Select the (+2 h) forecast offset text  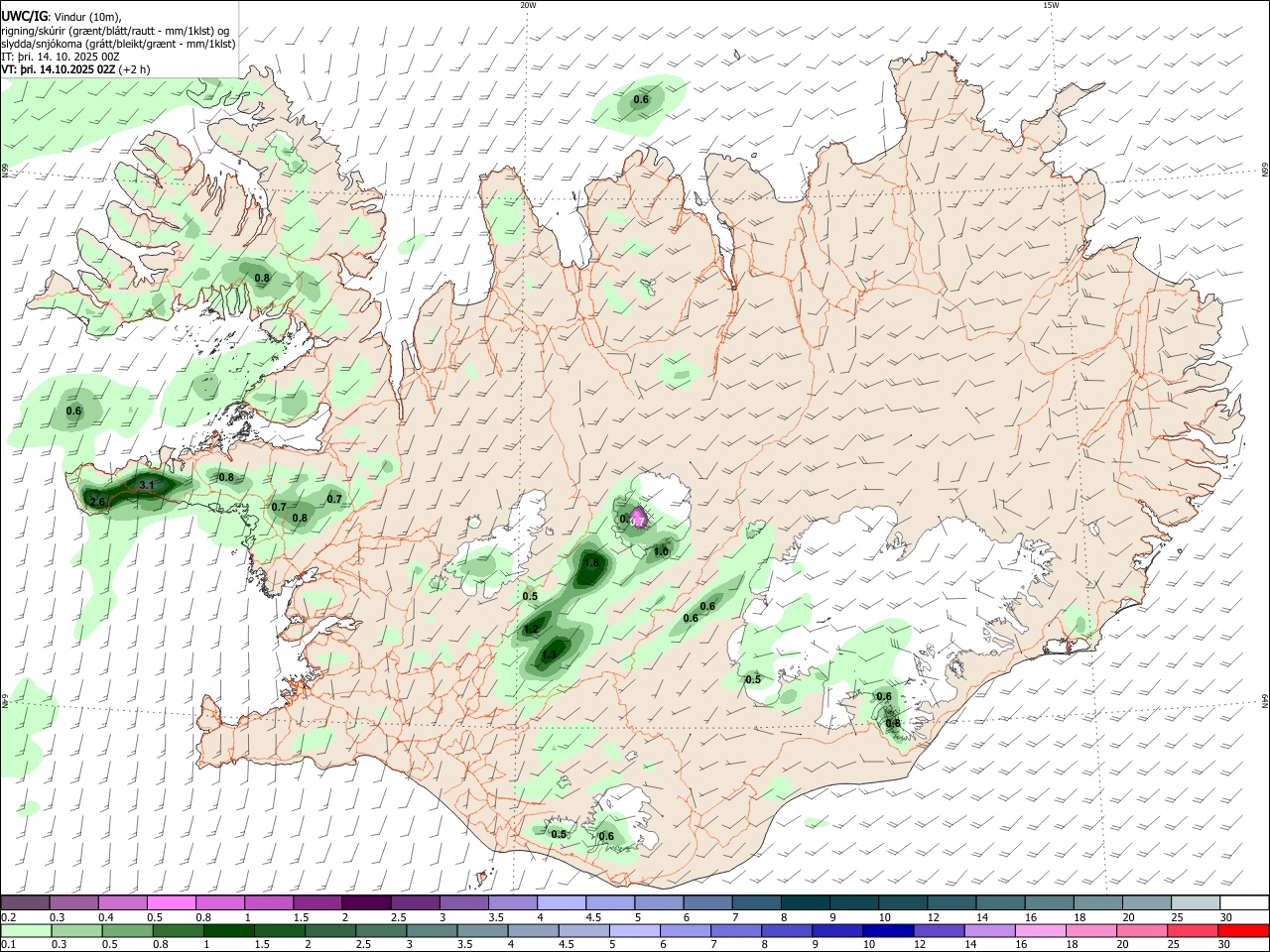(x=135, y=69)
